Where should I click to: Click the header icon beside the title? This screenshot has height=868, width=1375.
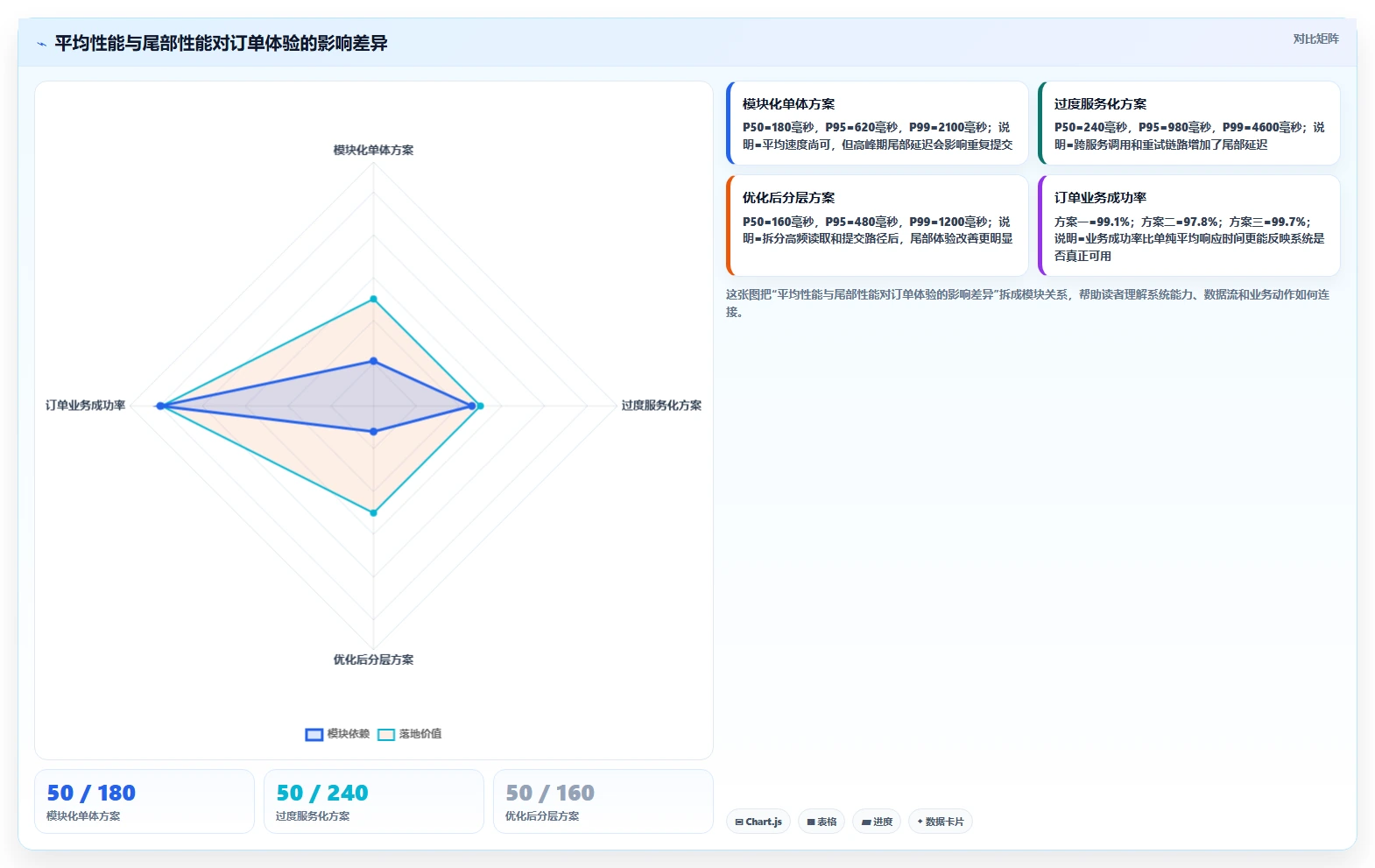click(x=41, y=44)
